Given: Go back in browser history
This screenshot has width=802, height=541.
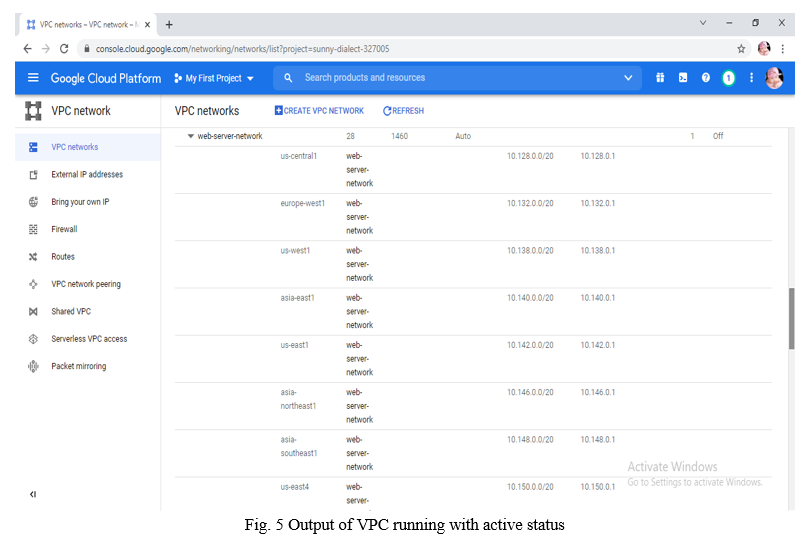Looking at the screenshot, I should [28, 49].
